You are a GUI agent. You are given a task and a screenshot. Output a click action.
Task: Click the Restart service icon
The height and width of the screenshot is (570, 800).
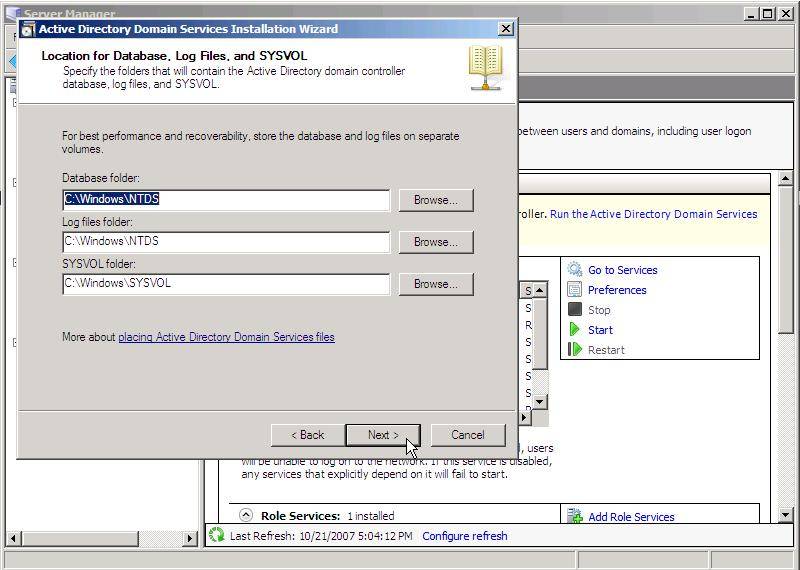[x=574, y=349]
